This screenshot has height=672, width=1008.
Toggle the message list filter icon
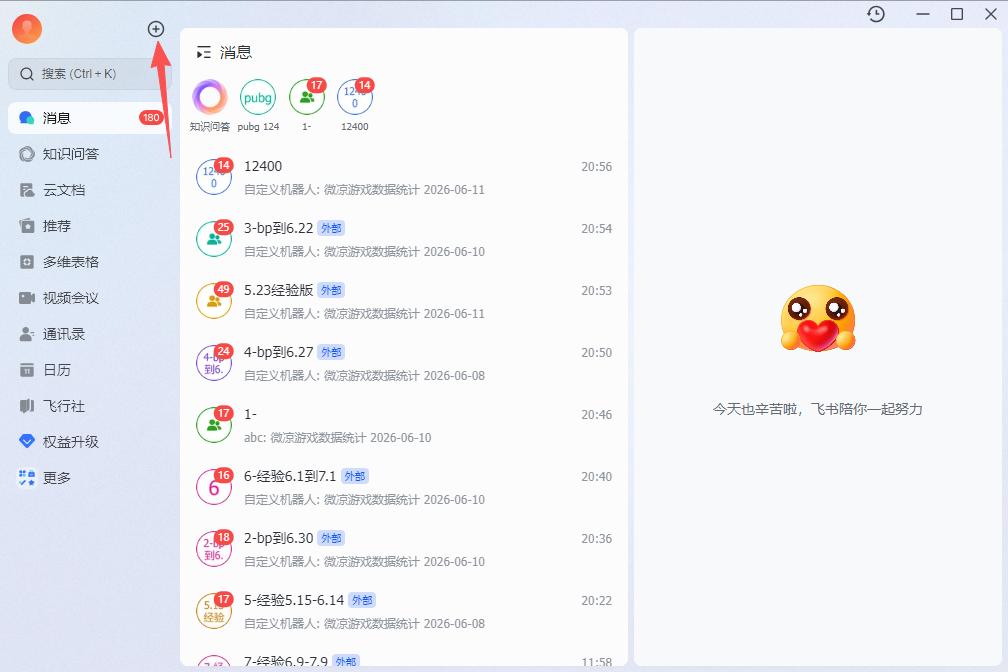pos(204,53)
